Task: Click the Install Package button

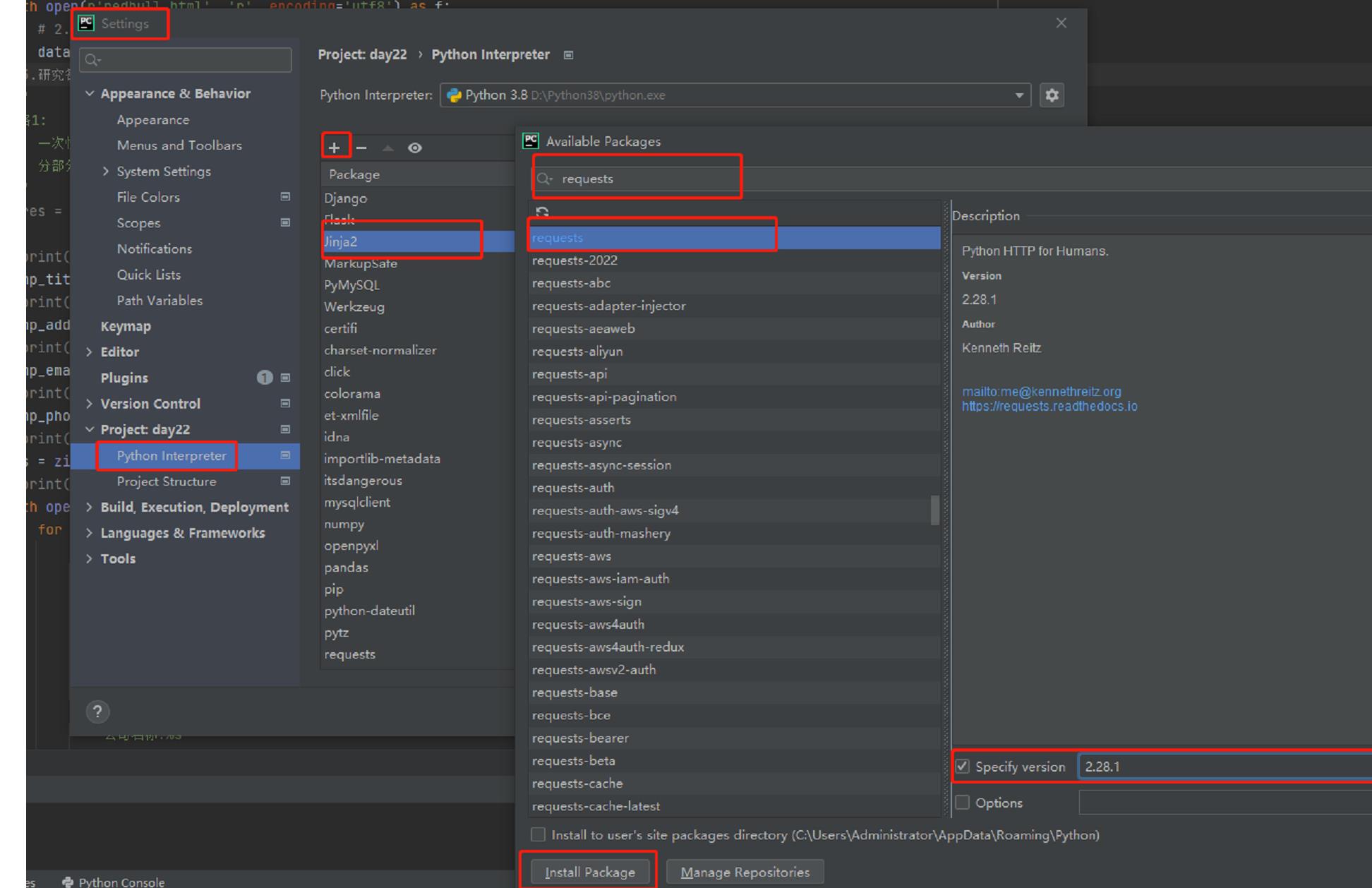Action: tap(589, 872)
